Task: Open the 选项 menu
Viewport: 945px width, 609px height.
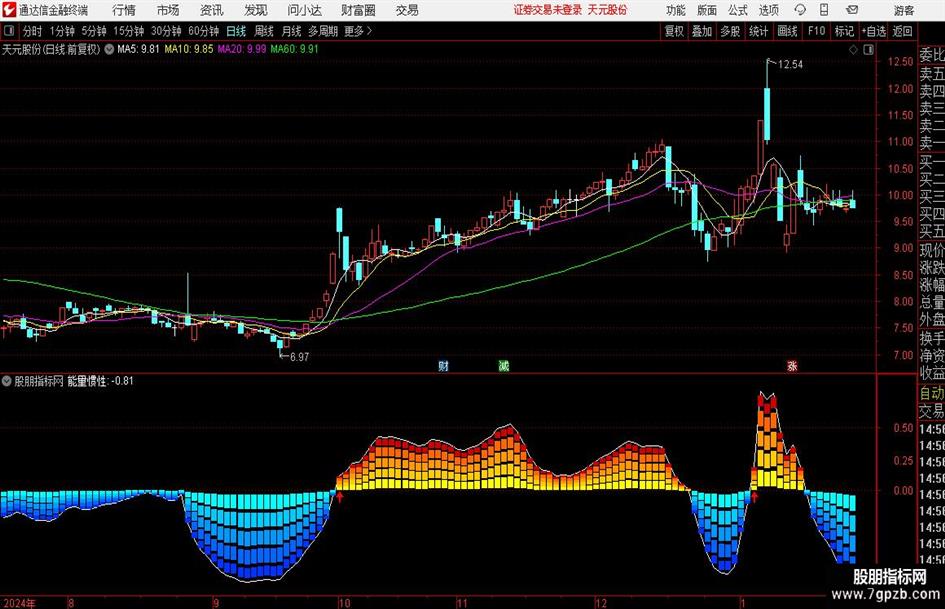Action: pyautogui.click(x=768, y=10)
